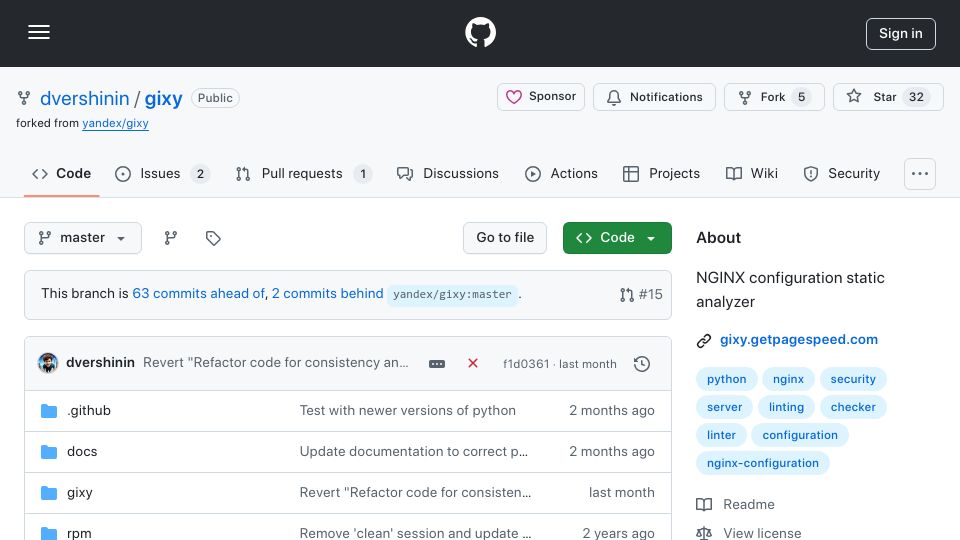Click dvershinin avatar in latest commit

pyautogui.click(x=48, y=363)
